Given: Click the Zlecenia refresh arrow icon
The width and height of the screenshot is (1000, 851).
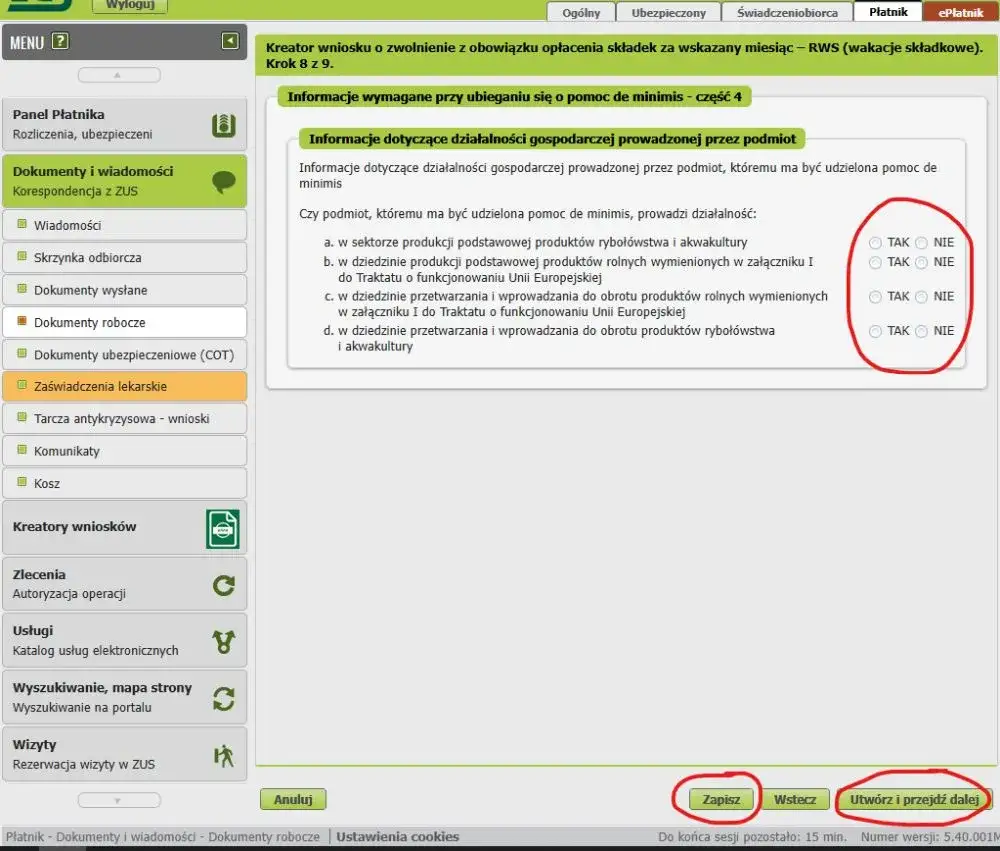Looking at the screenshot, I should click(224, 585).
